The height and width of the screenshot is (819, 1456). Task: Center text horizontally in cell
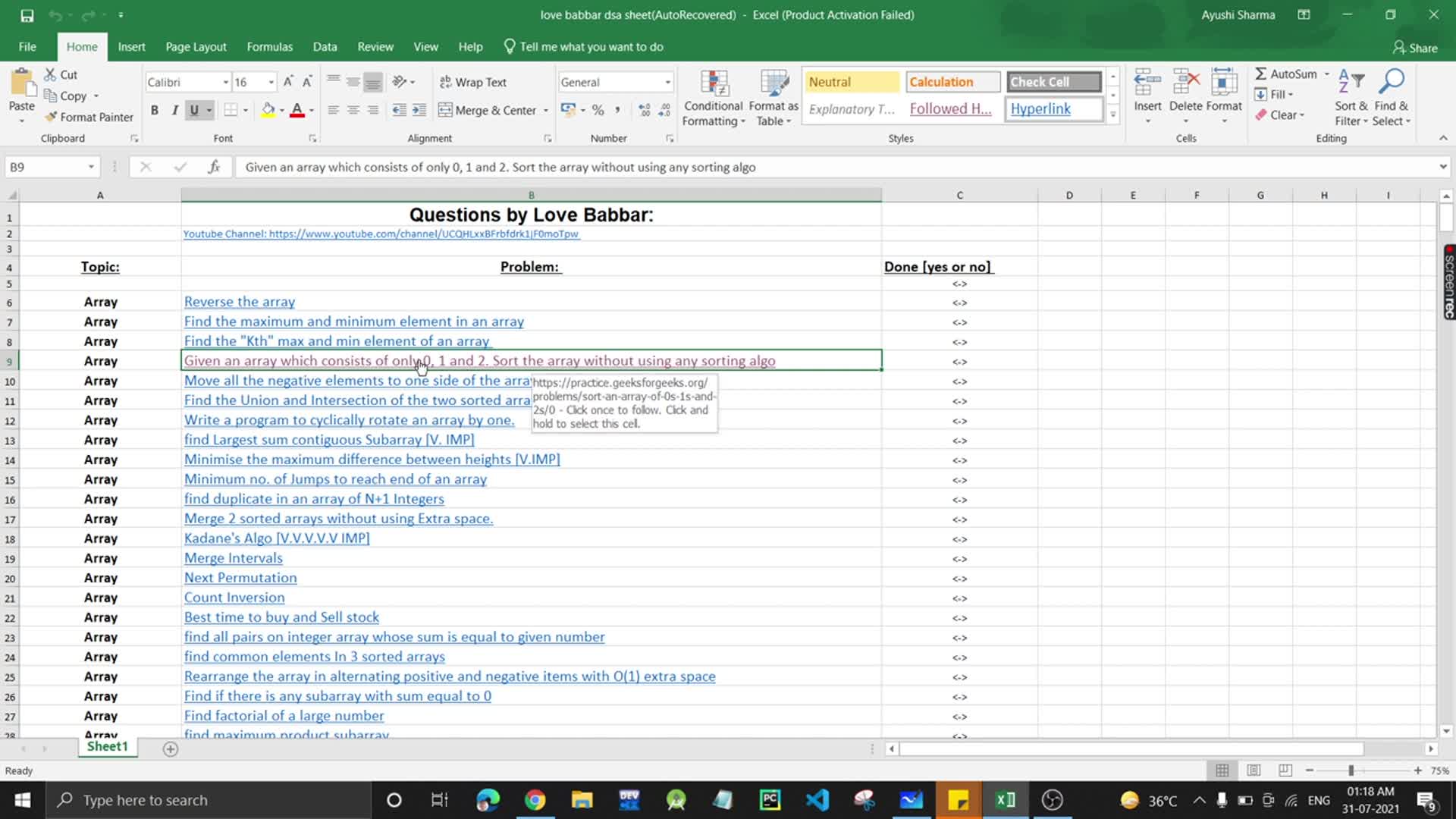pyautogui.click(x=353, y=110)
